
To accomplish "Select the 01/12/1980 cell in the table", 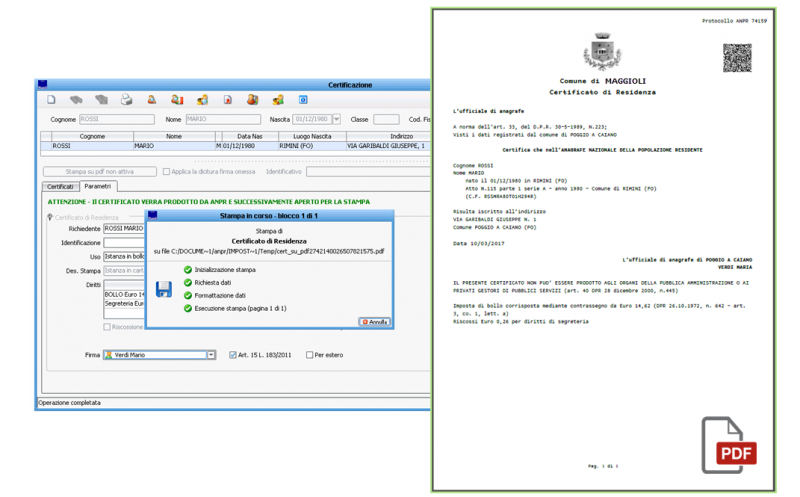I will [250, 146].
